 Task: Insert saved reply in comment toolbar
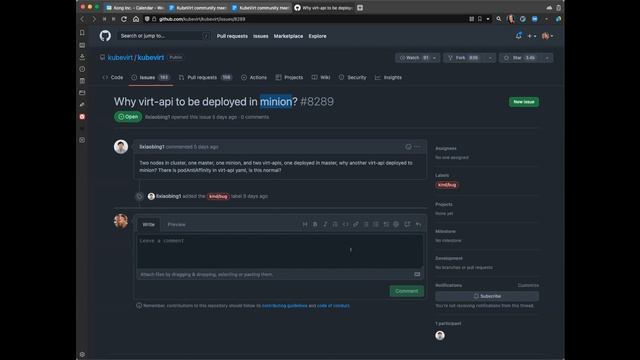[418, 224]
